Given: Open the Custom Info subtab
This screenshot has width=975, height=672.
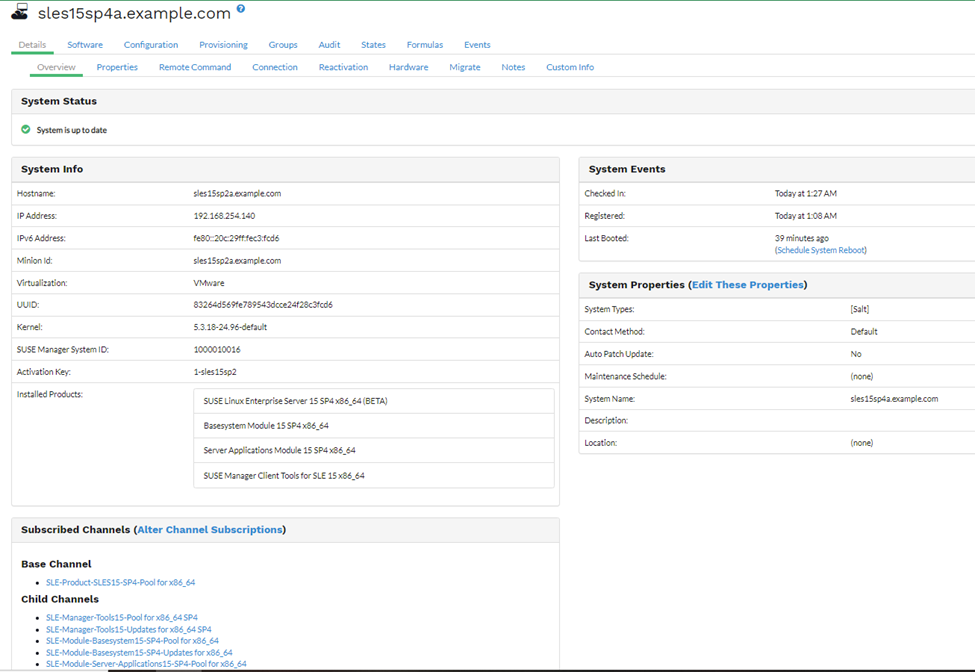Looking at the screenshot, I should 570,67.
